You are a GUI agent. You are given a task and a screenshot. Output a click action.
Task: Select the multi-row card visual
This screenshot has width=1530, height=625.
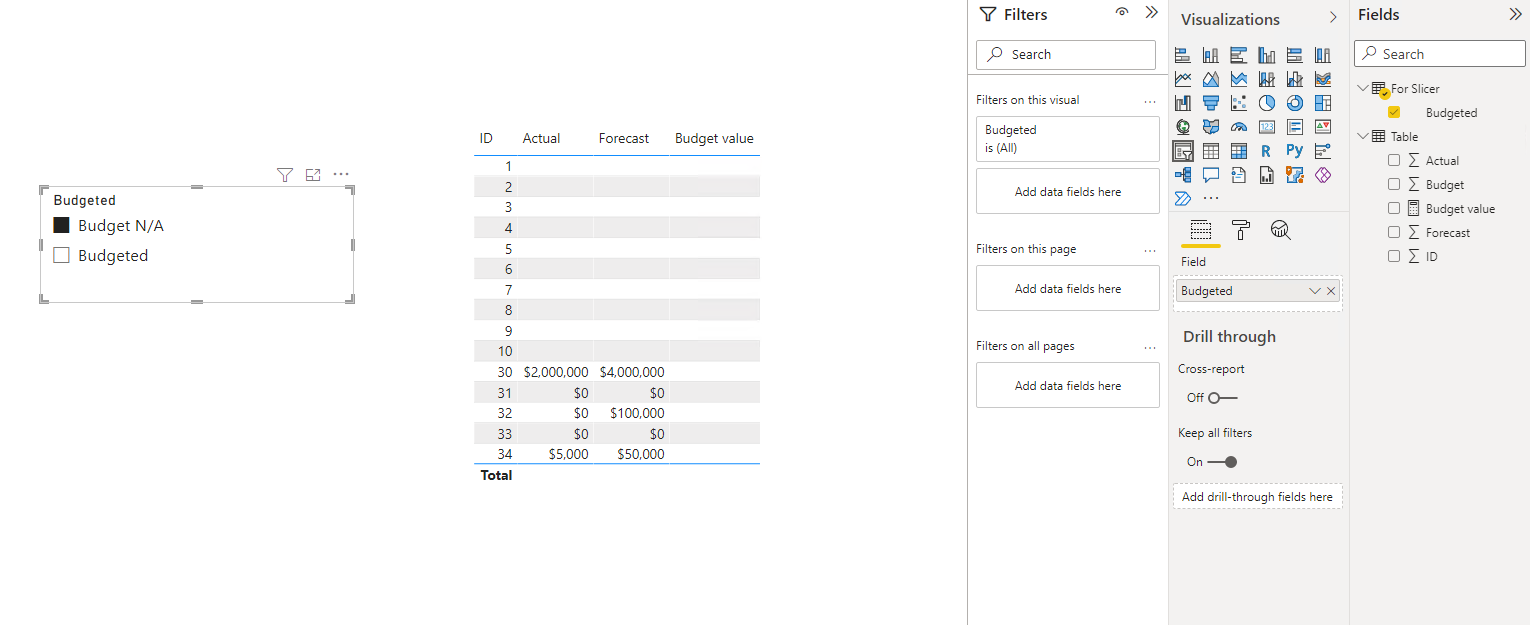coord(1295,127)
